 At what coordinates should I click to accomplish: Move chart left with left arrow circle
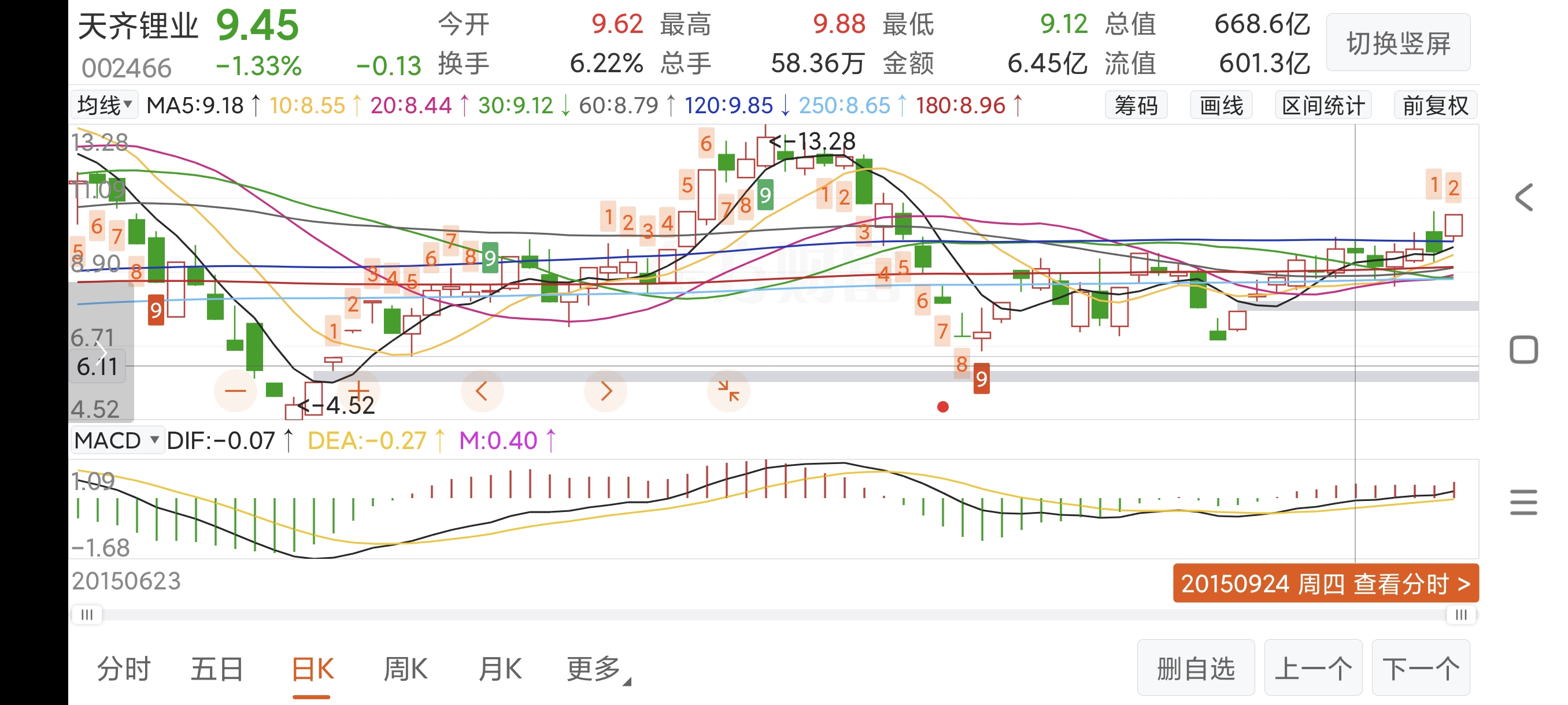tap(482, 391)
